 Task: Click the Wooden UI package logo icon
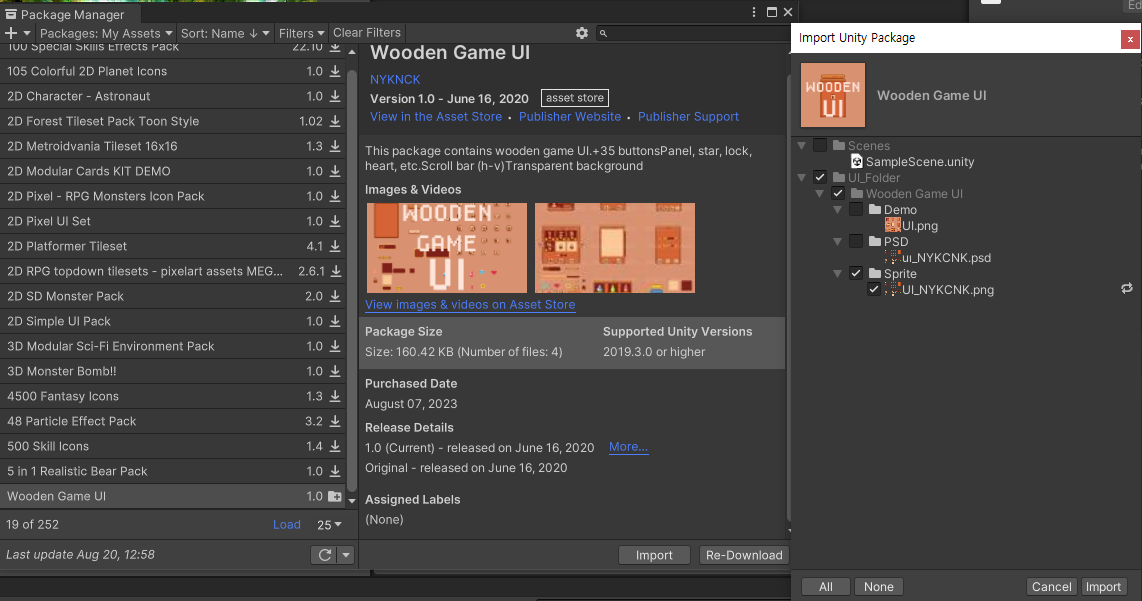click(x=832, y=95)
